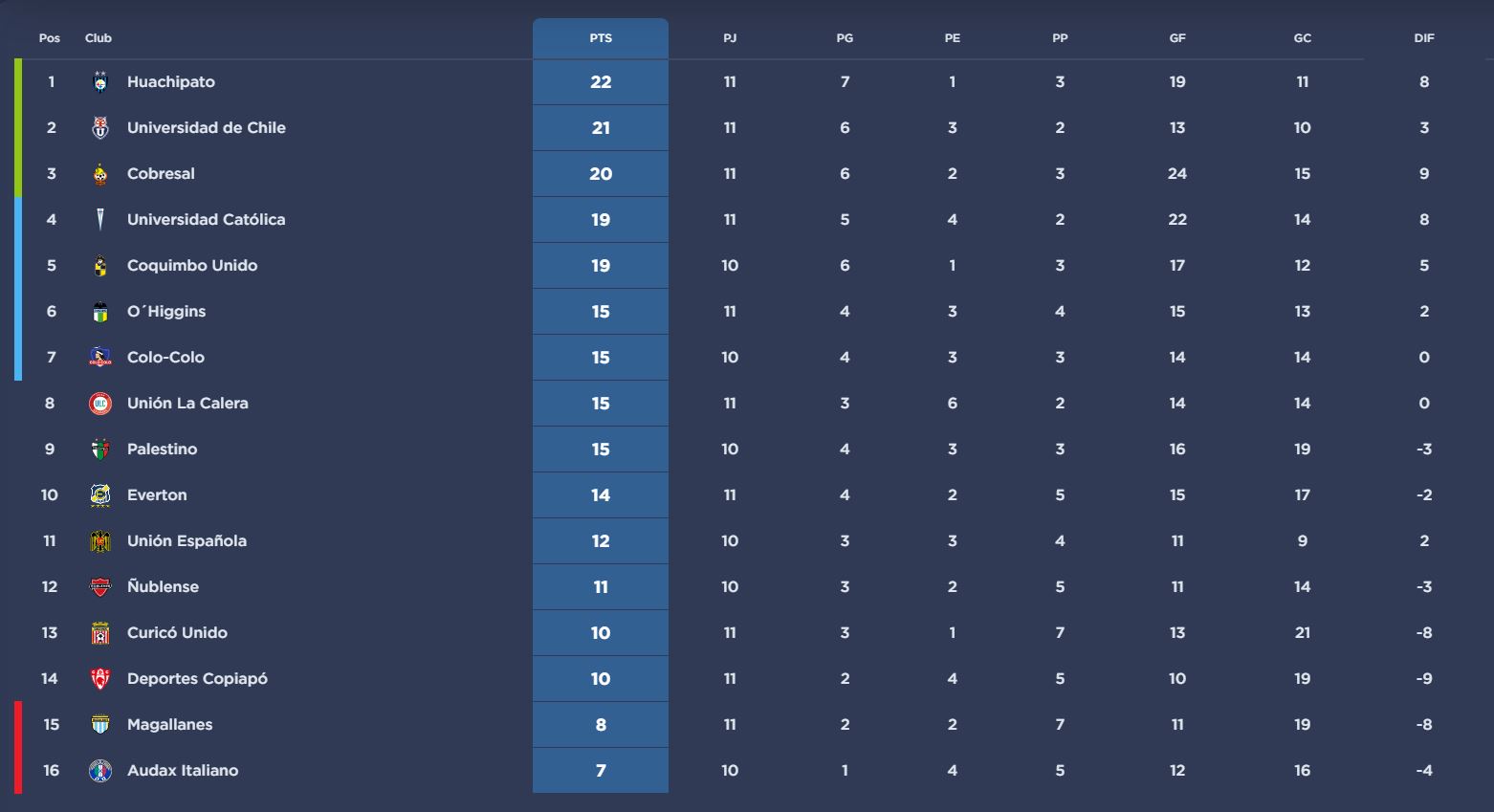Click Everton's 14 points cell
The width and height of the screenshot is (1494, 812).
coord(601,495)
